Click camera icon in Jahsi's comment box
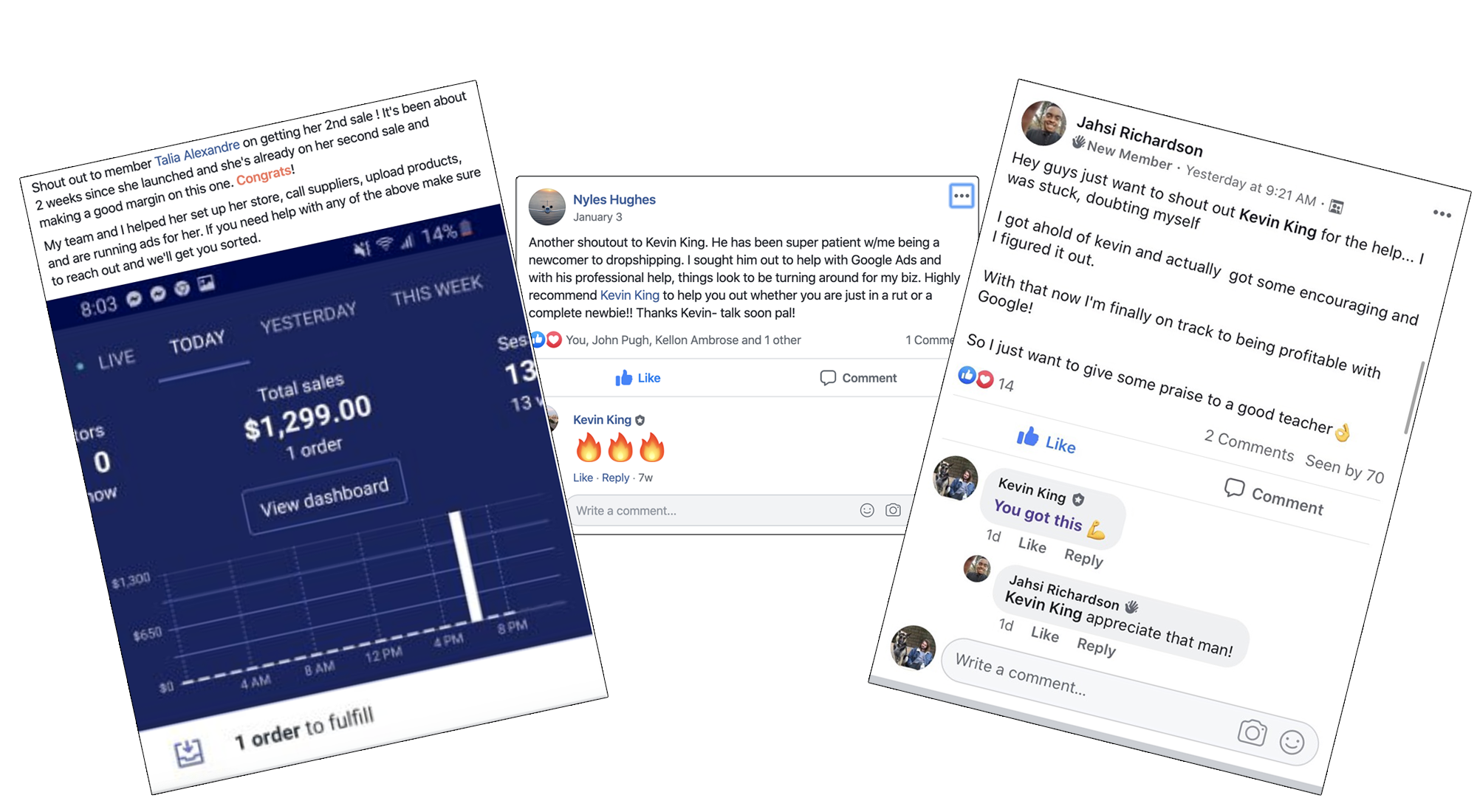Viewport: 1477px width, 812px height. 1252,732
